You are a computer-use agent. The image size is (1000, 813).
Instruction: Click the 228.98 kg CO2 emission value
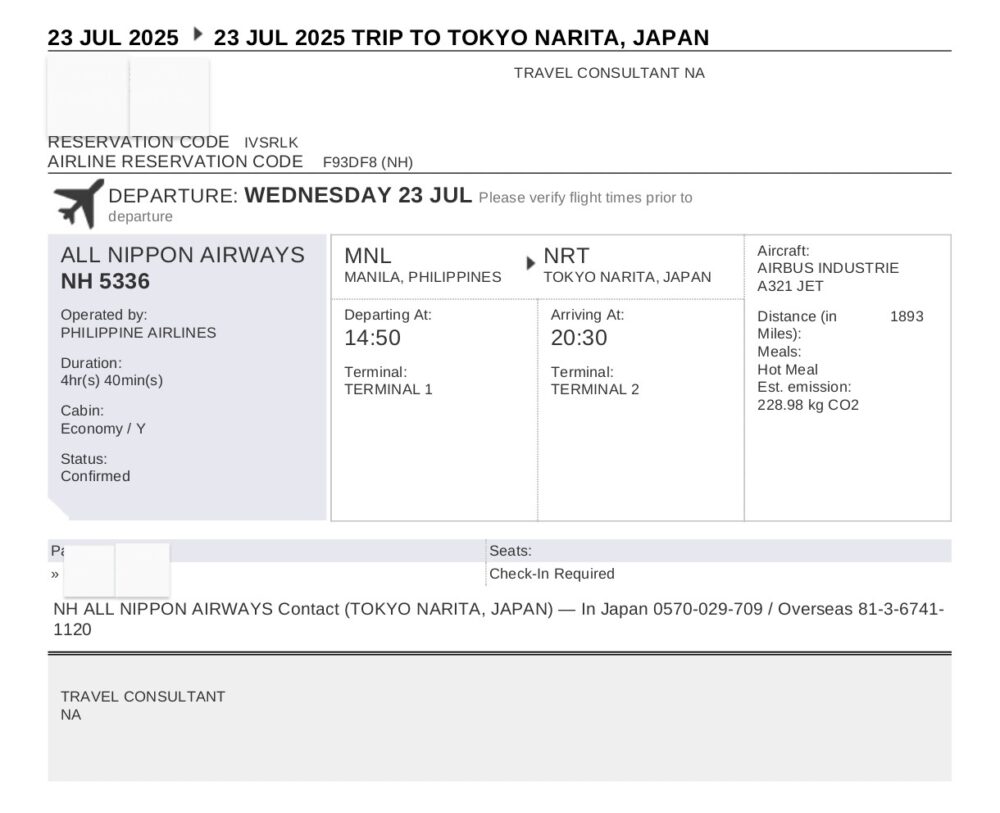coord(808,406)
